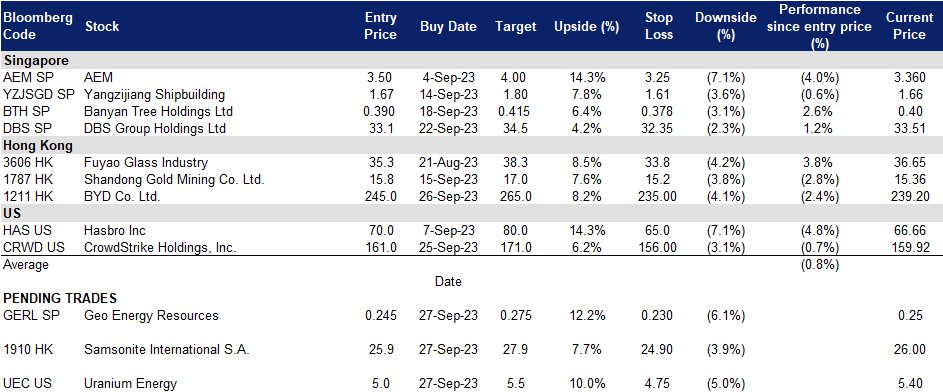The image size is (943, 392).
Task: Select the Singapore section row
Action: click(x=472, y=60)
